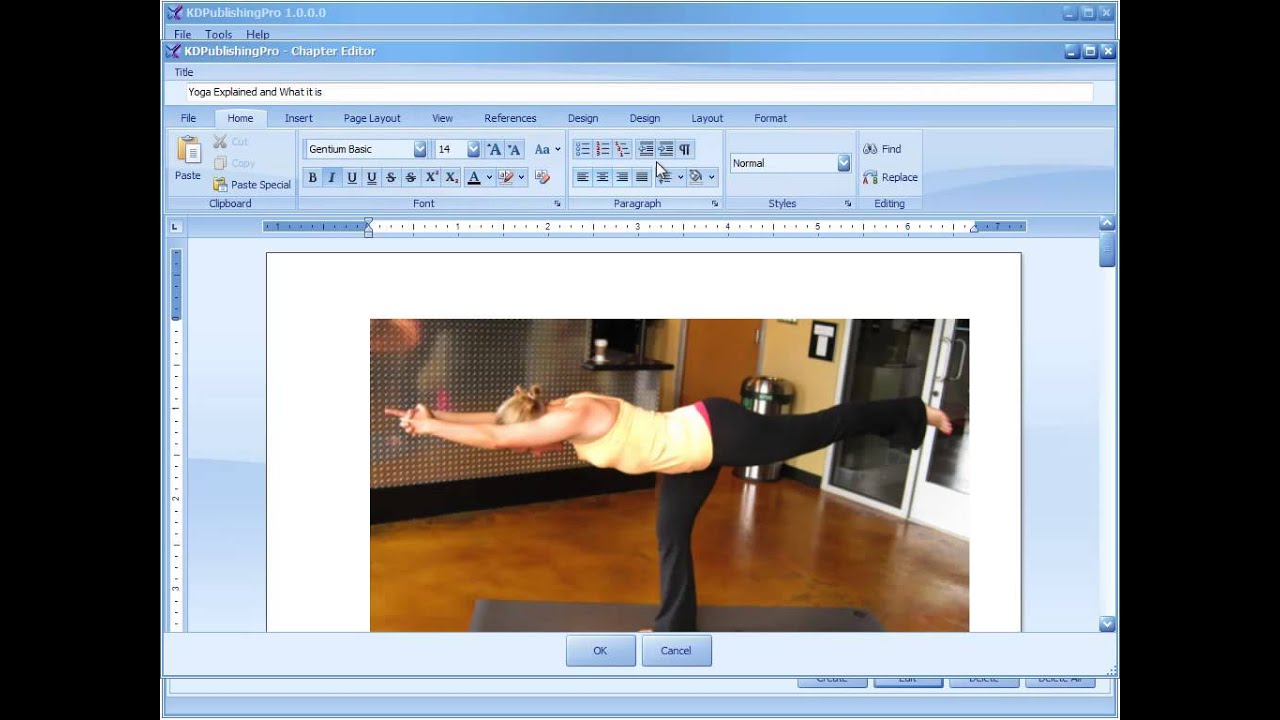Open the File menu in main window
The width and height of the screenshot is (1280, 720).
click(x=182, y=34)
